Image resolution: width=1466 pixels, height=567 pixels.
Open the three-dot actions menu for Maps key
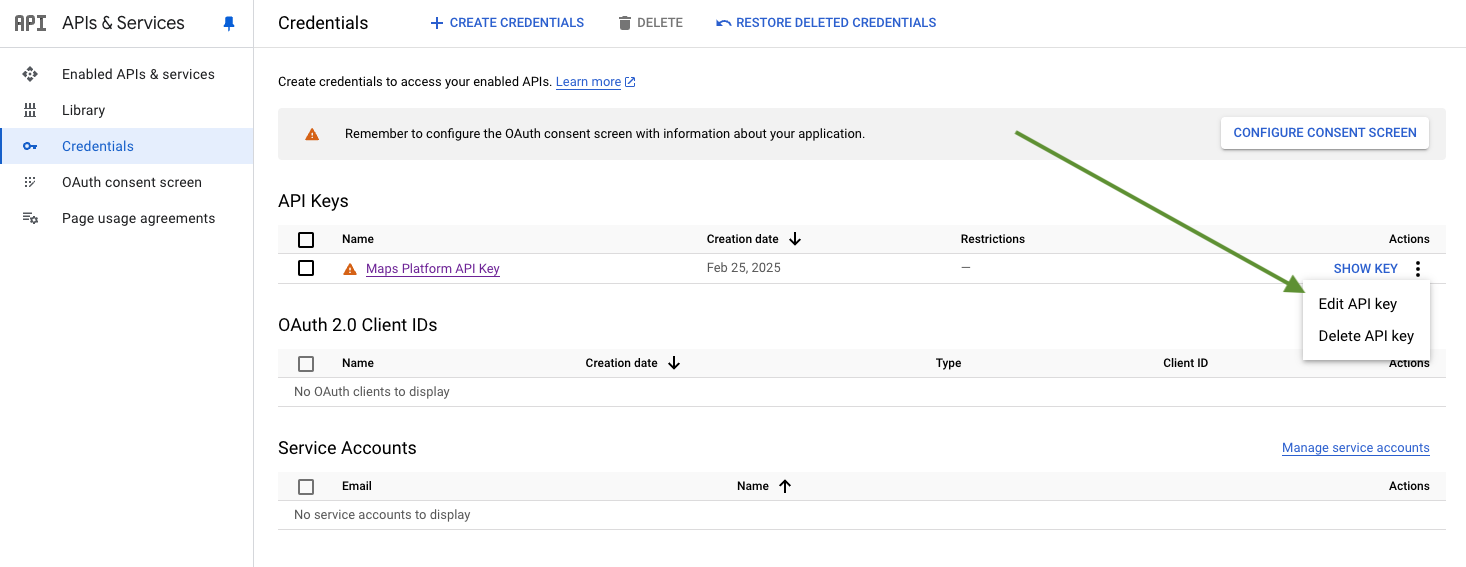[1418, 269]
